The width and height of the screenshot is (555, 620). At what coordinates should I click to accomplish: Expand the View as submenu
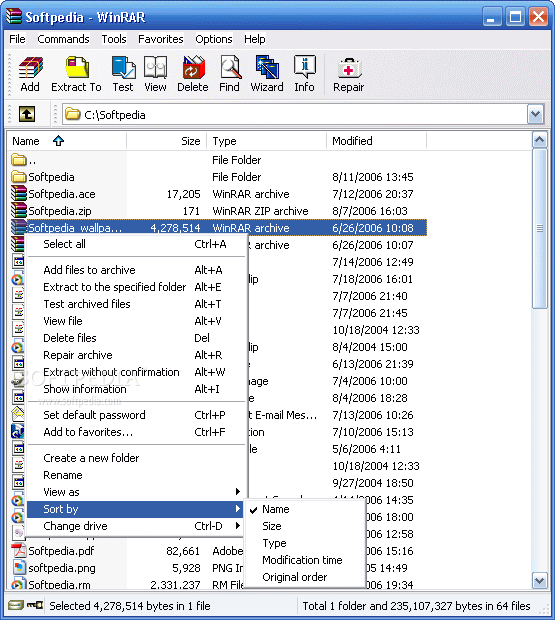click(136, 492)
